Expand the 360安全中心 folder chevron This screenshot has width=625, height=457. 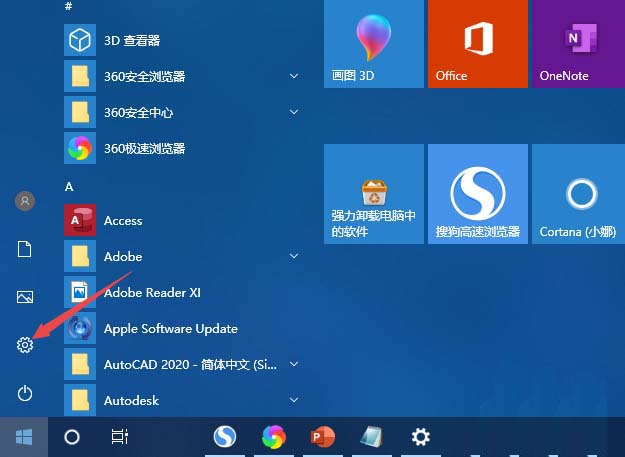[294, 112]
